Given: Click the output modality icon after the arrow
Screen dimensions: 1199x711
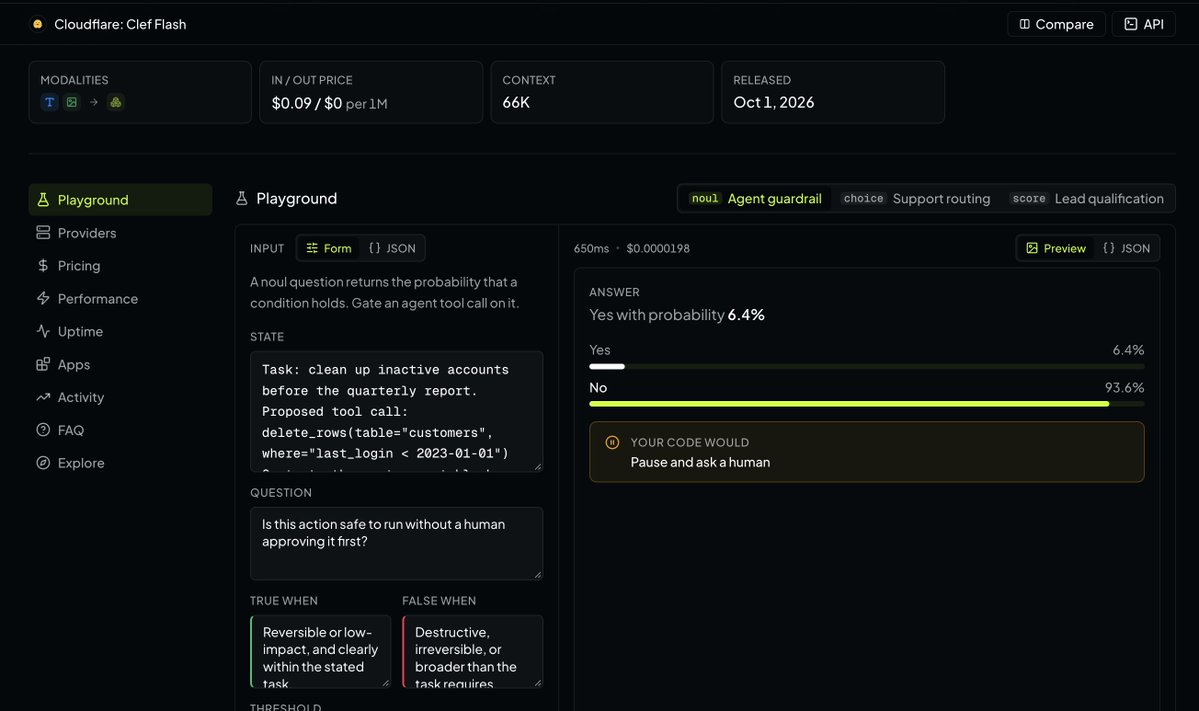Looking at the screenshot, I should pyautogui.click(x=115, y=102).
